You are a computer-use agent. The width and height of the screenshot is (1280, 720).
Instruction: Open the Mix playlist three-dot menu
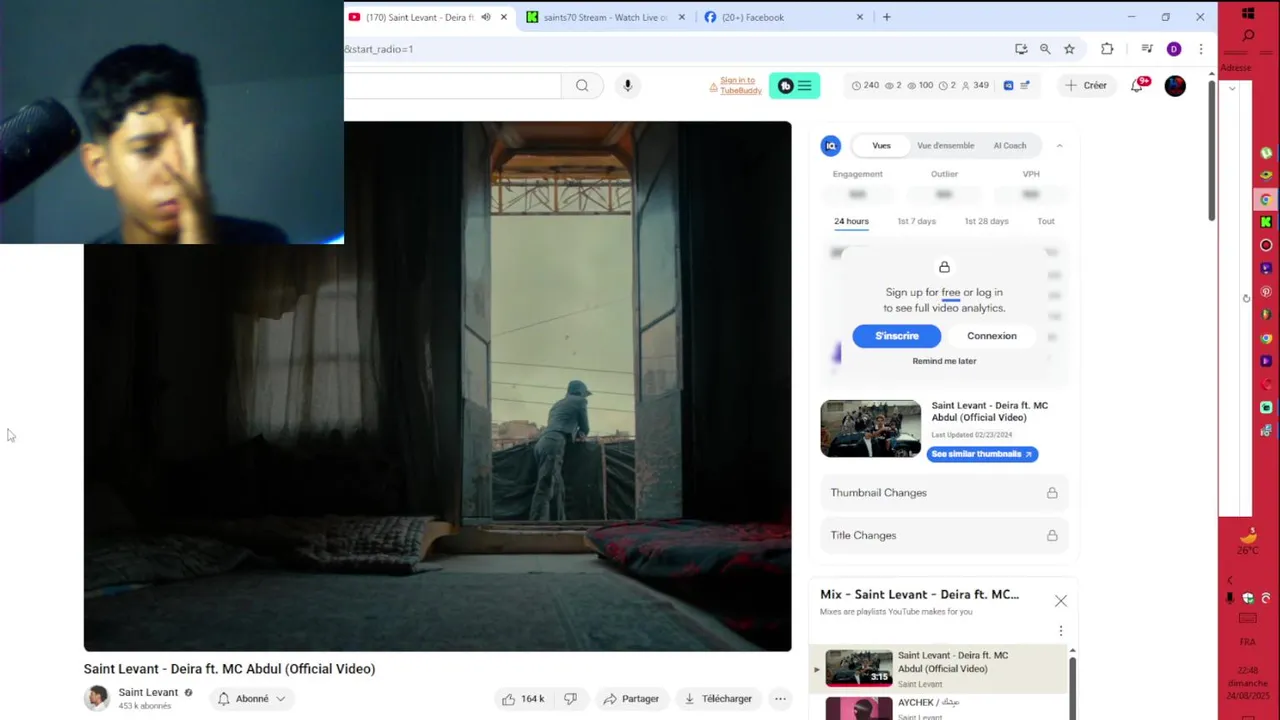pos(1061,631)
